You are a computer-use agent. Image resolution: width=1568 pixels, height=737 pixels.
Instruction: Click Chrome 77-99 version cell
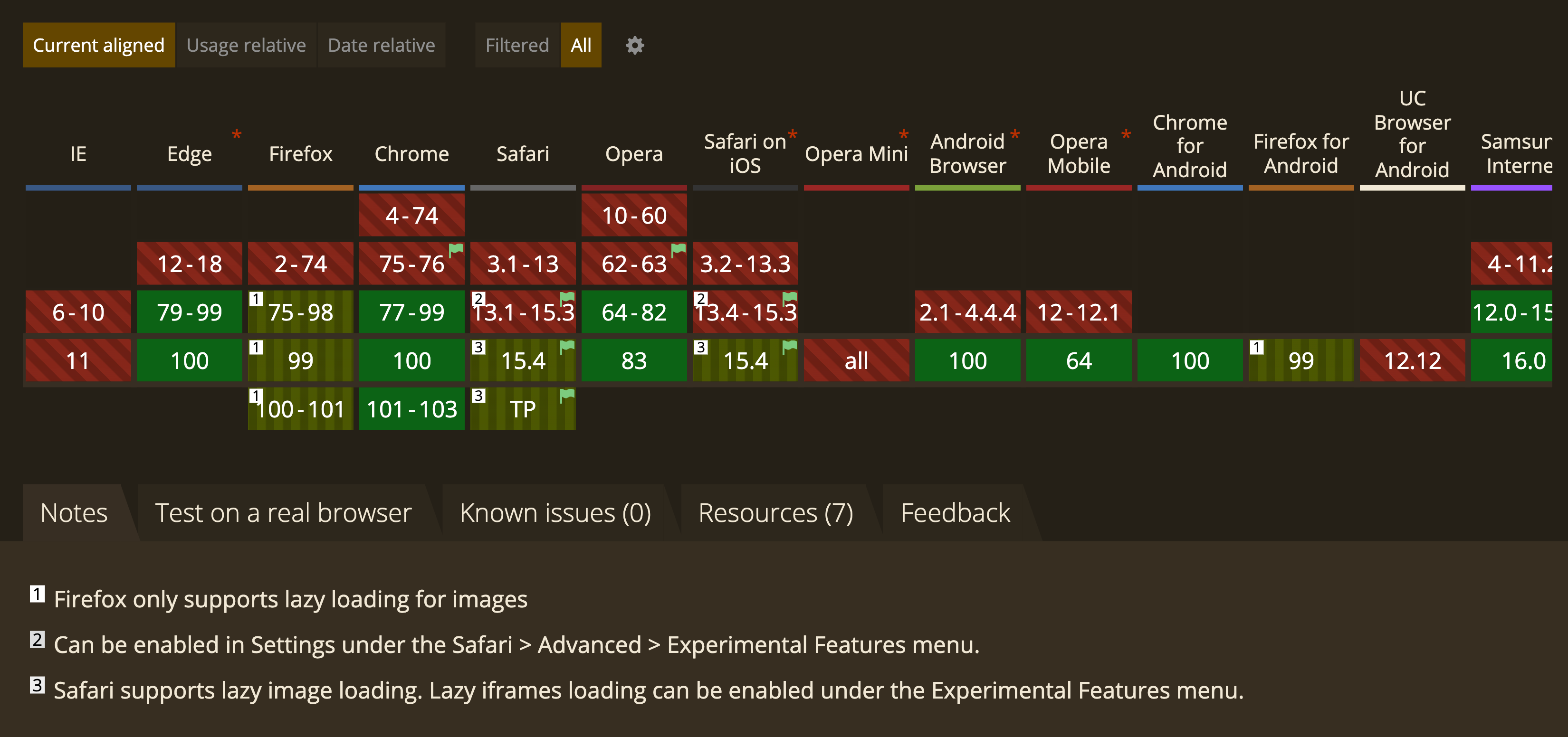click(x=412, y=312)
